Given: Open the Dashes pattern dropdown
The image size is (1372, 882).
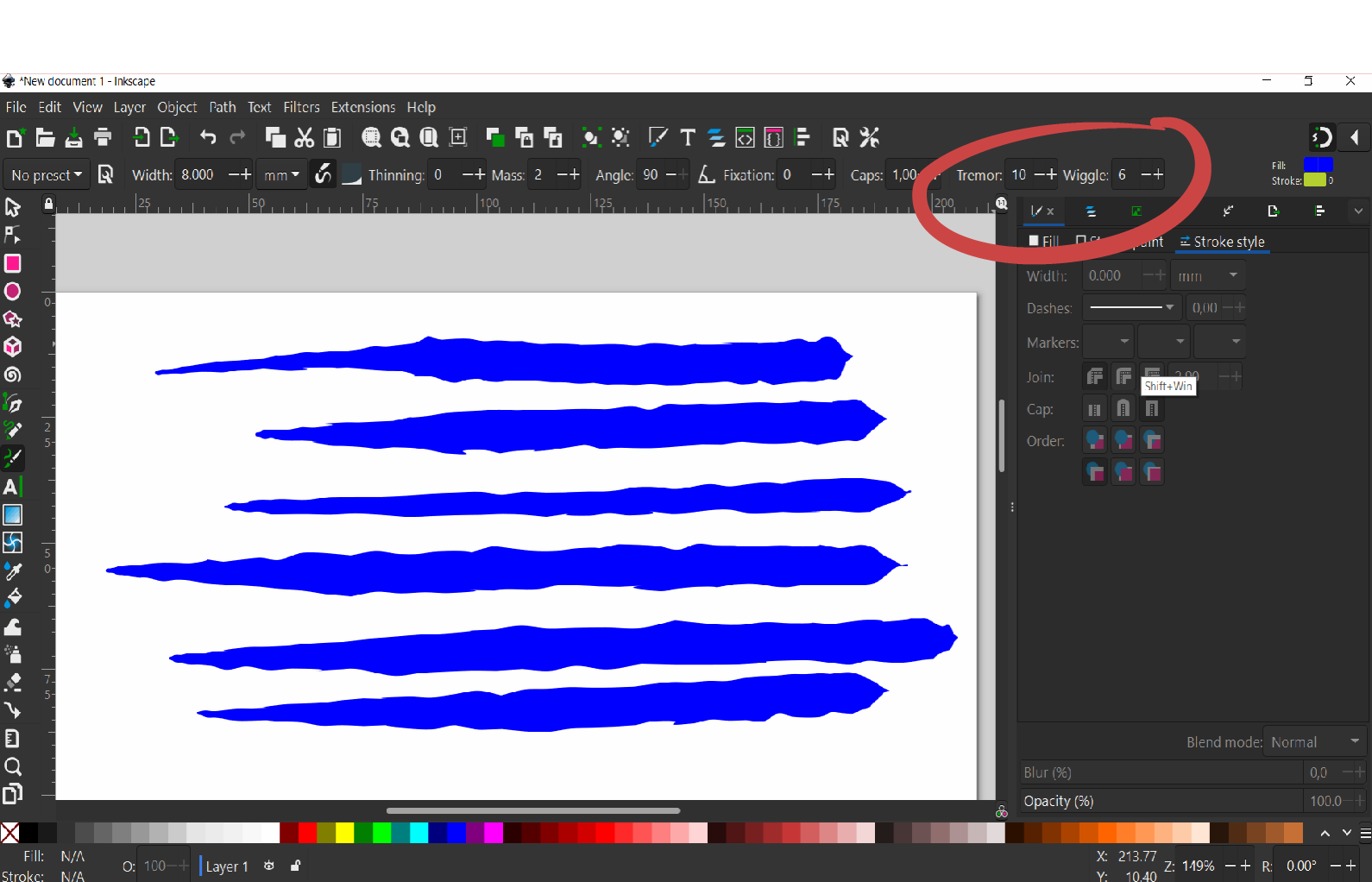Looking at the screenshot, I should click(x=1131, y=308).
